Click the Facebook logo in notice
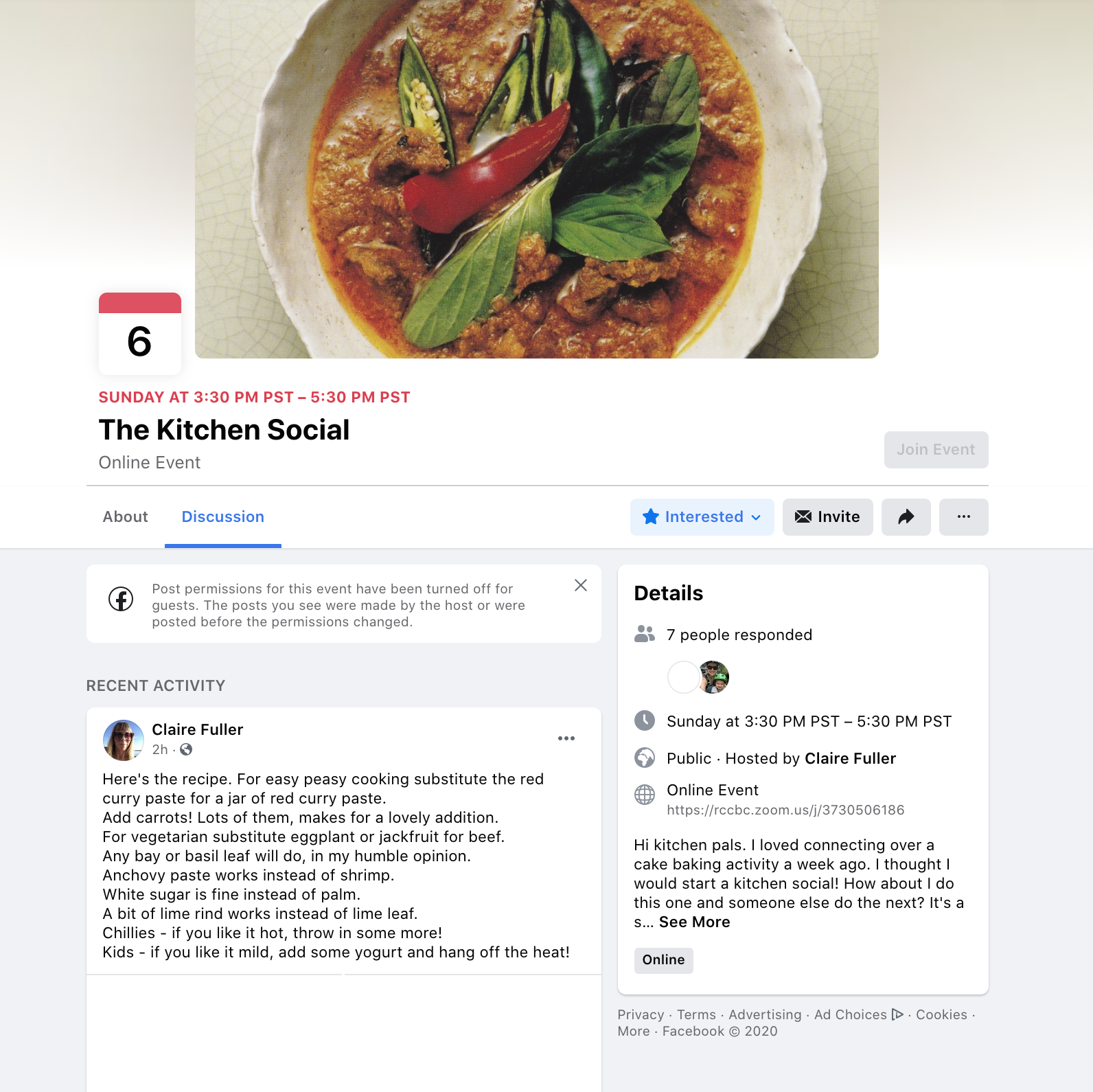The height and width of the screenshot is (1092, 1093). tap(121, 599)
